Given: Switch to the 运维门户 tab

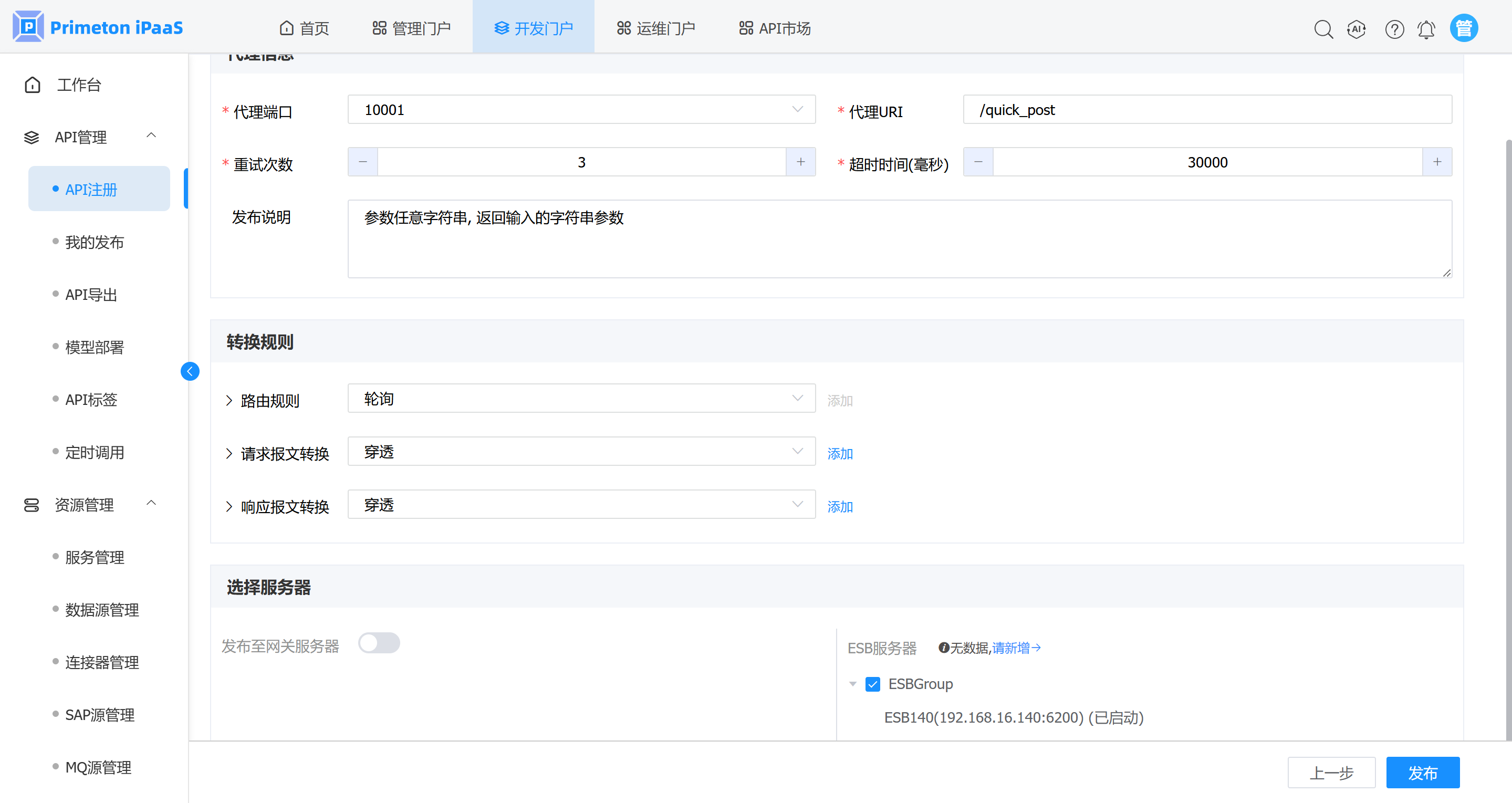Looking at the screenshot, I should 655,28.
